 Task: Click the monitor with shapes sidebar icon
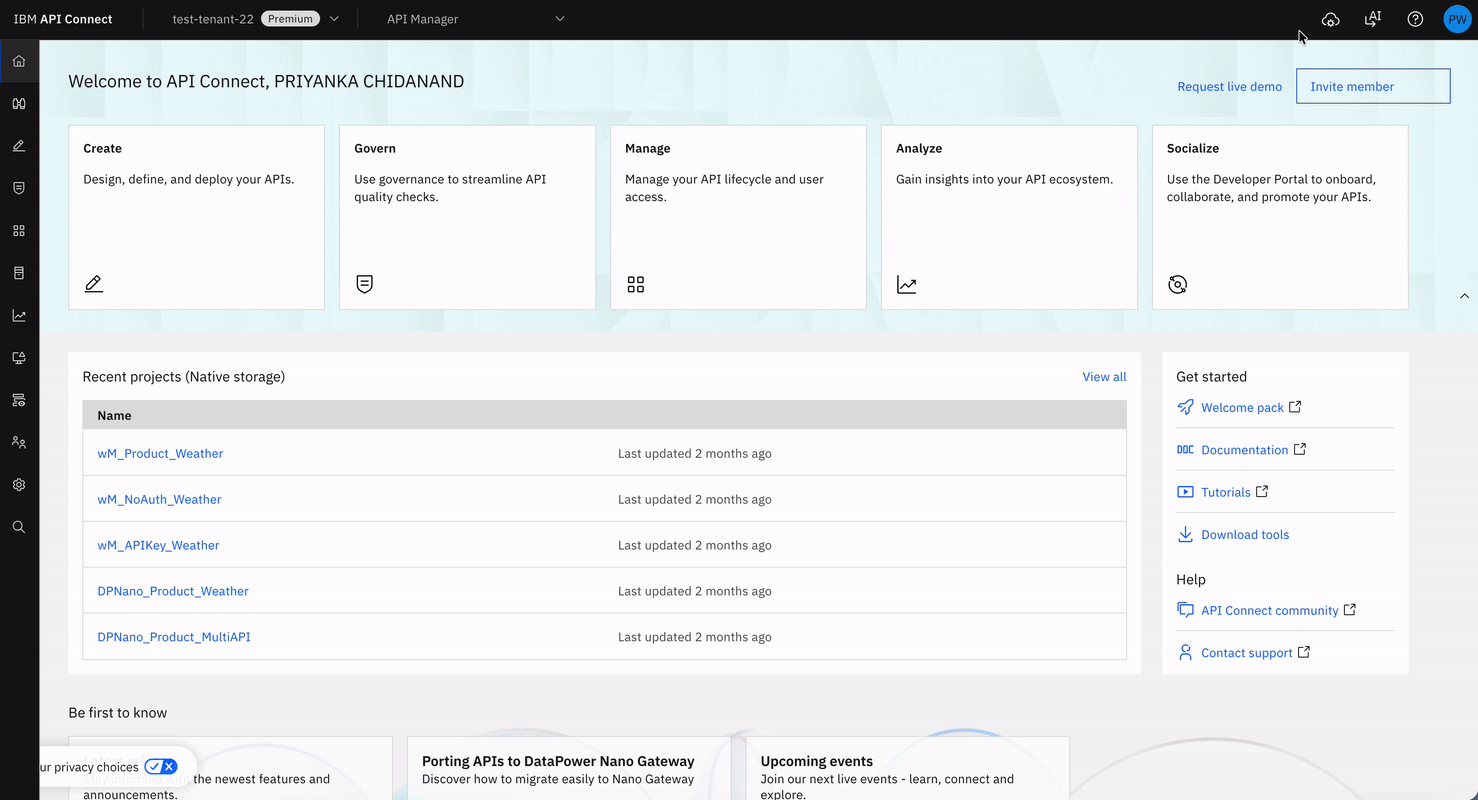click(19, 357)
